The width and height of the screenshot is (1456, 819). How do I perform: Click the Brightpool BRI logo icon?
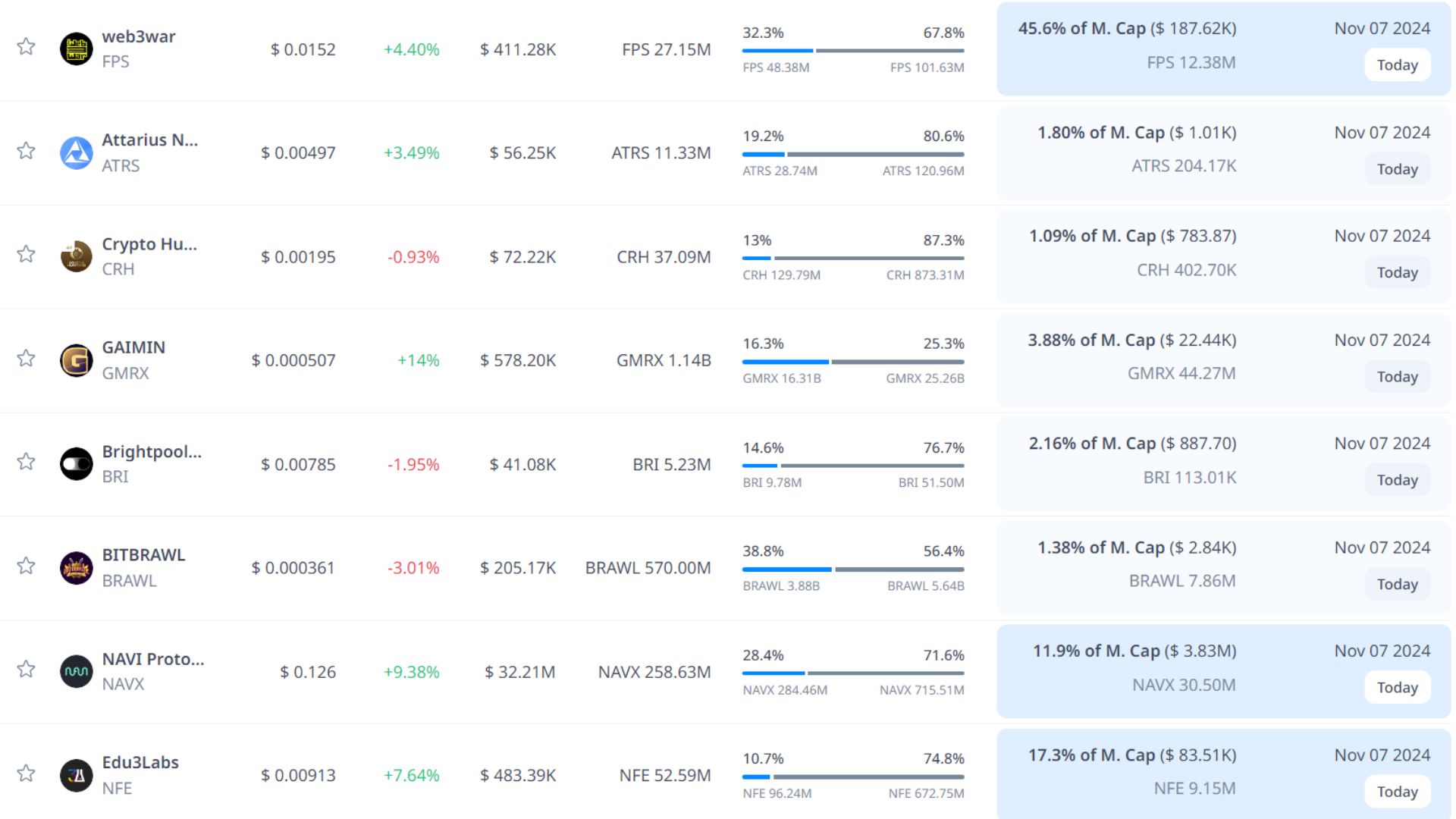pyautogui.click(x=76, y=464)
